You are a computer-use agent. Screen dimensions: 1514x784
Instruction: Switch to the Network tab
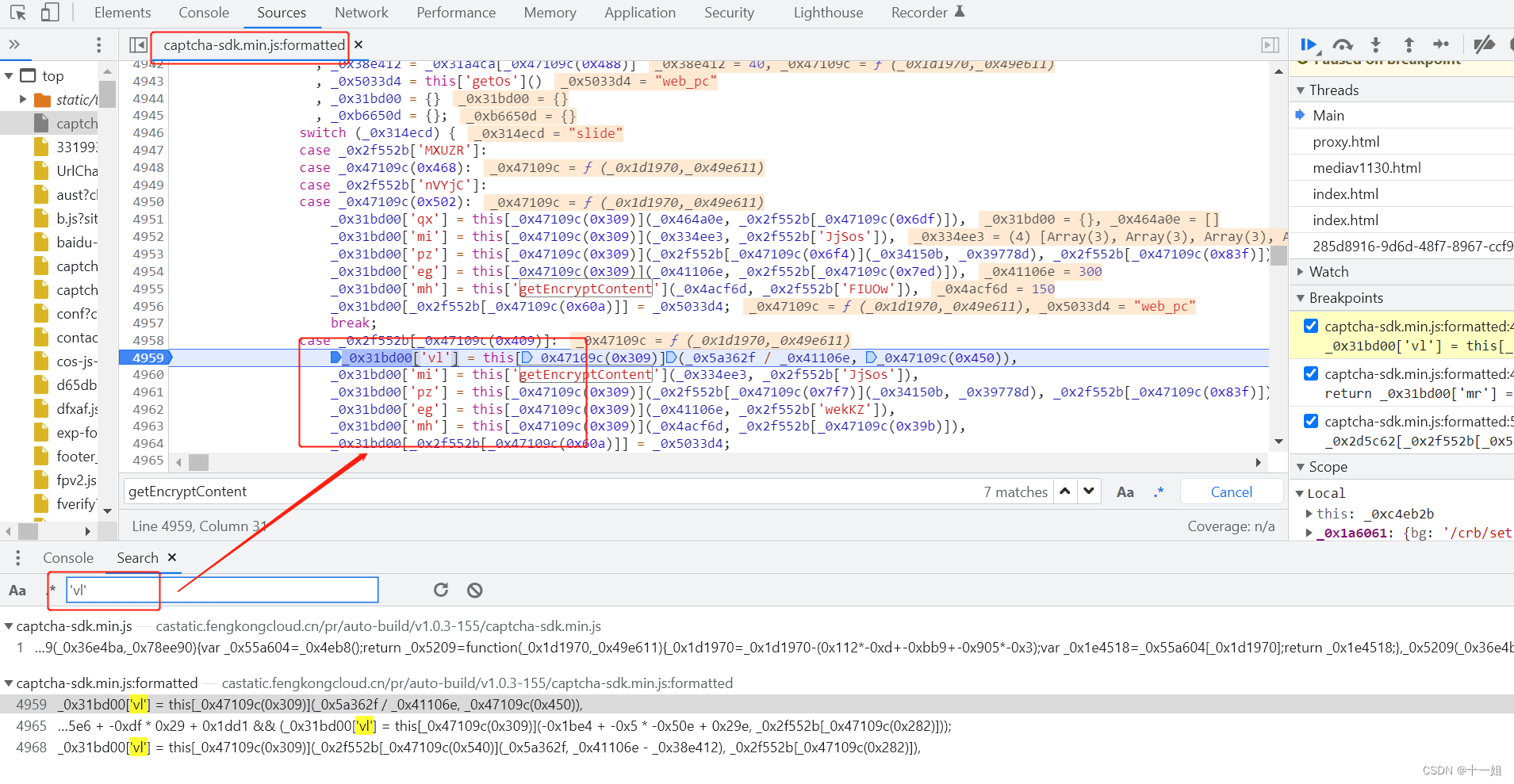[x=362, y=13]
